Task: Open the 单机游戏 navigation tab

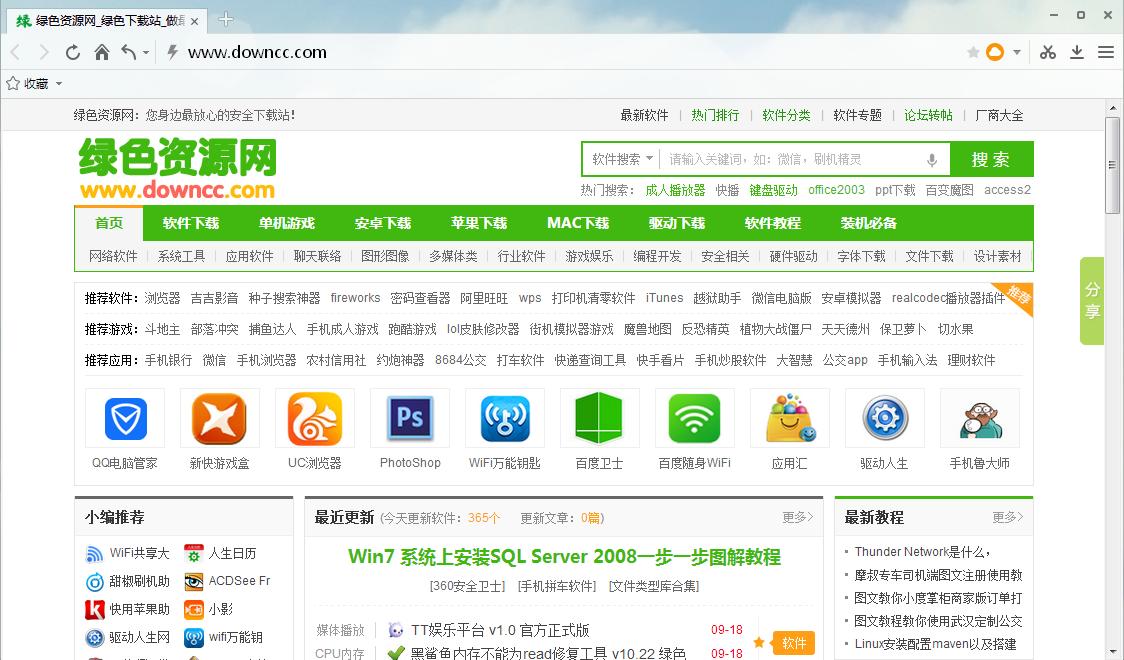Action: [287, 224]
